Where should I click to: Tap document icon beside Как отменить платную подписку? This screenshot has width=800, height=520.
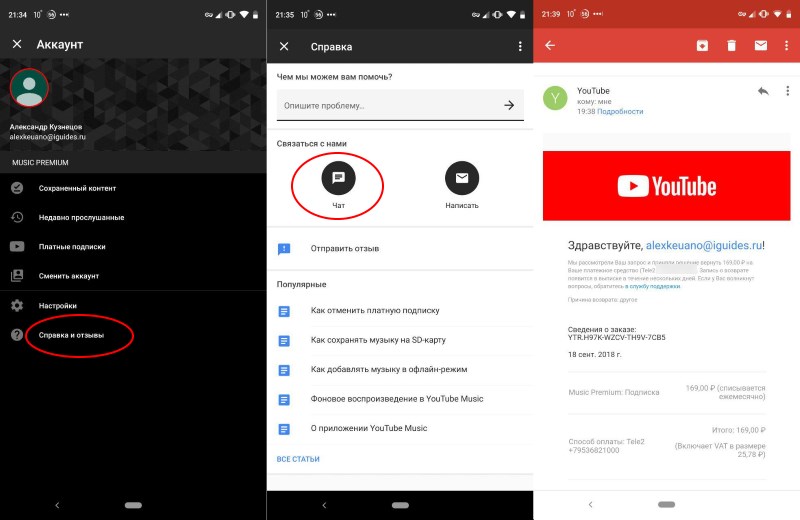click(x=284, y=311)
